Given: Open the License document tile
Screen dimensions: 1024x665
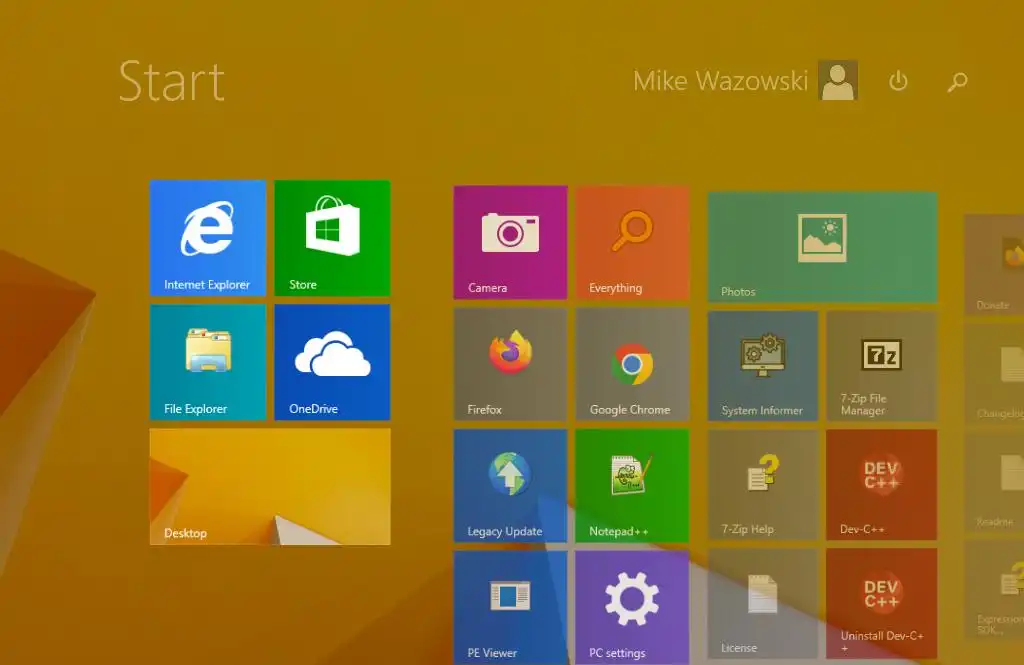Looking at the screenshot, I should coord(763,604).
